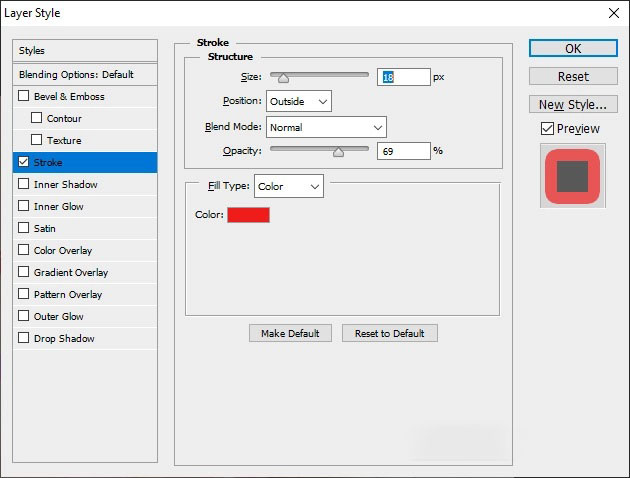Screen dimensions: 630x478
Task: Enable the Drop Shadow checkbox
Action: tap(24, 339)
